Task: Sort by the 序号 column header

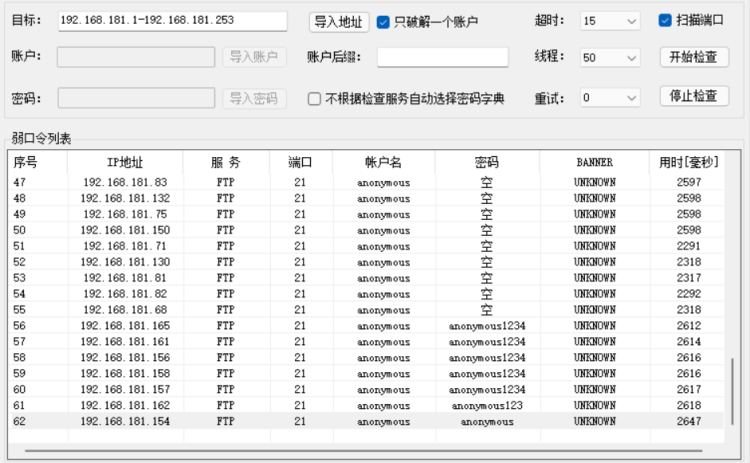Action: [38, 162]
